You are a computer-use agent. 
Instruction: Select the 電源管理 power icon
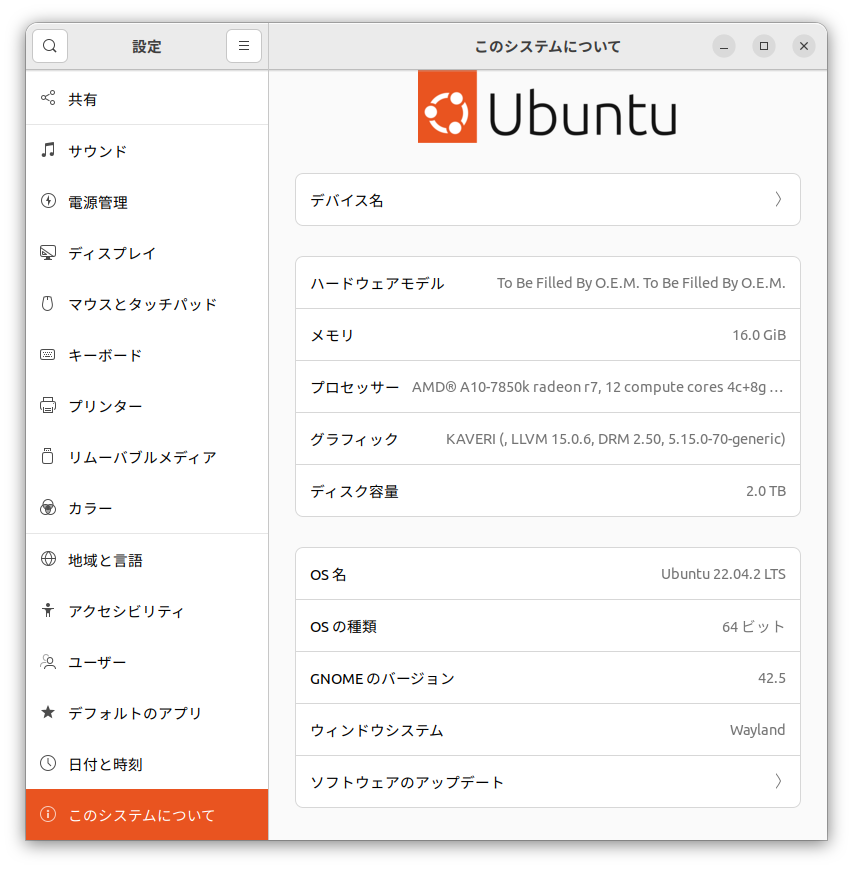tap(48, 202)
